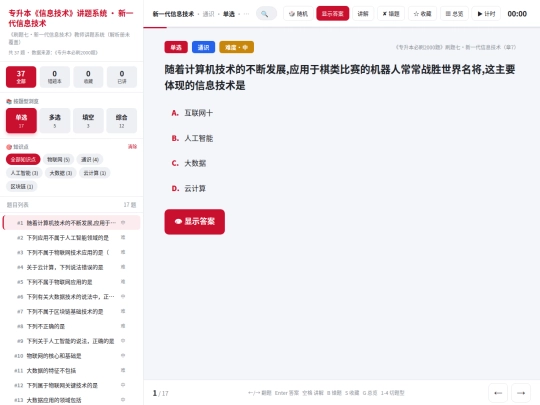Open the 0 收藏 card in the sidebar

[88, 77]
